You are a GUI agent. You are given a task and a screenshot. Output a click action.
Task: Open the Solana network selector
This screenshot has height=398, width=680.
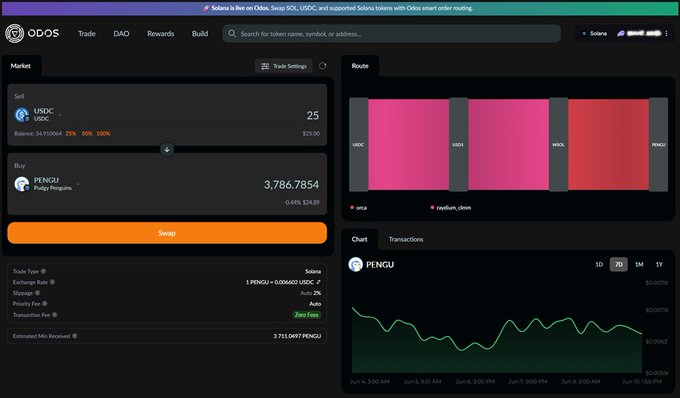tap(594, 33)
